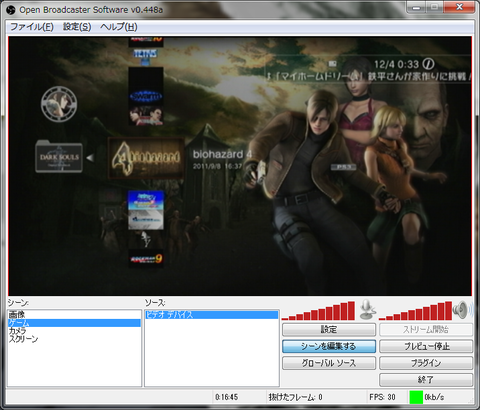
Task: Click the elapsed time 0:16:45 in status bar
Action: click(227, 397)
